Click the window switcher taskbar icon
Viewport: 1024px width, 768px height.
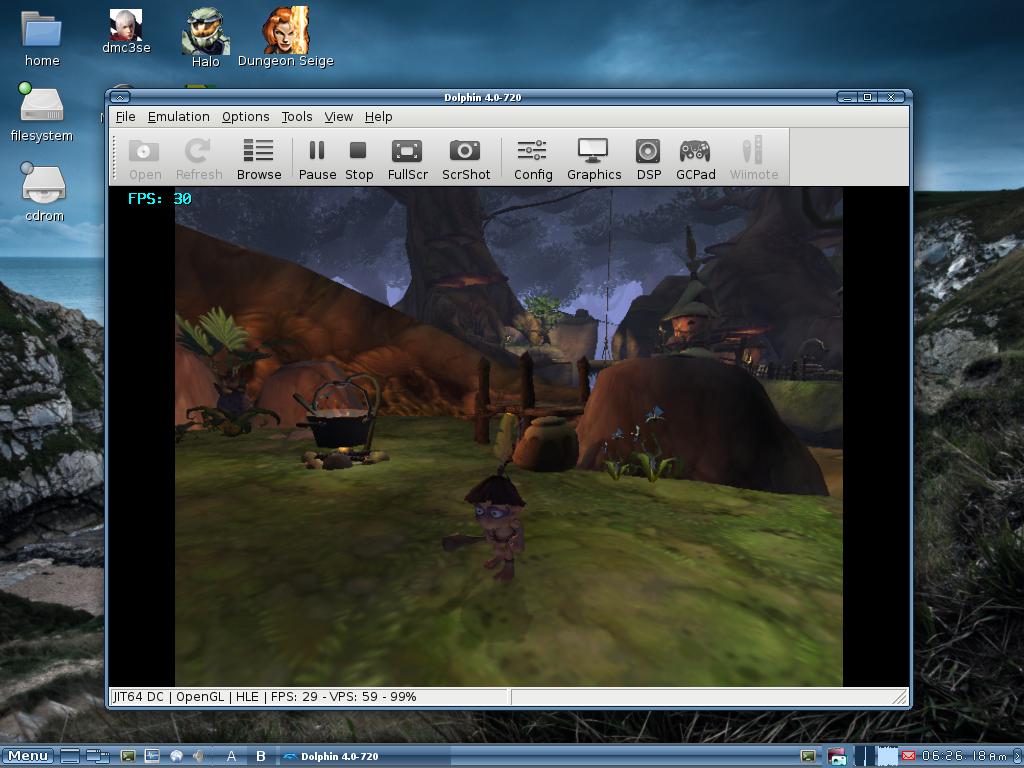coord(98,756)
